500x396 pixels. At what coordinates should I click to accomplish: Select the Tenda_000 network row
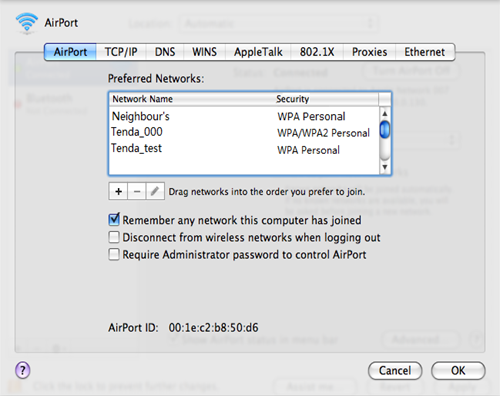click(244, 132)
